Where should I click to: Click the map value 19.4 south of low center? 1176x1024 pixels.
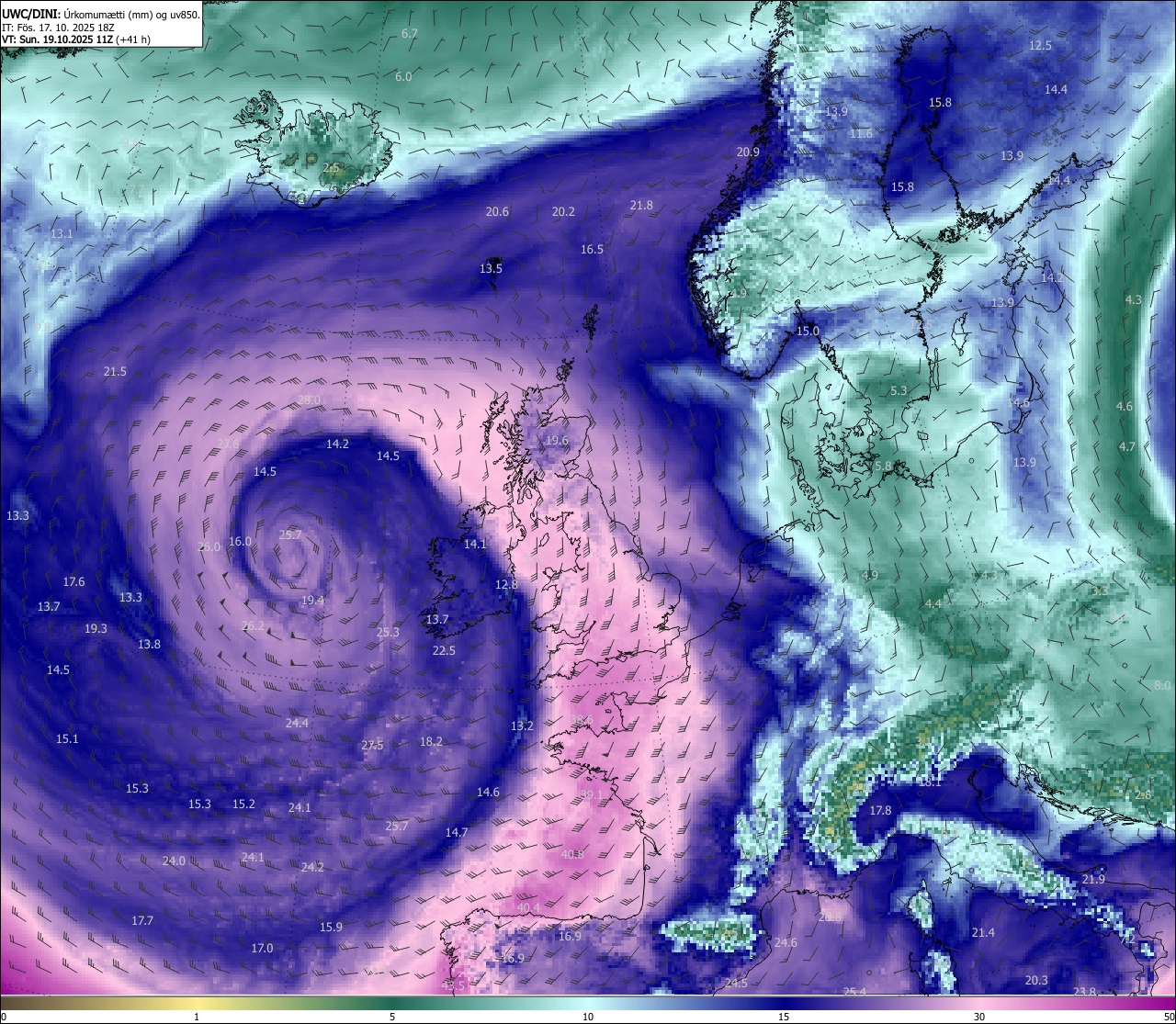312,600
